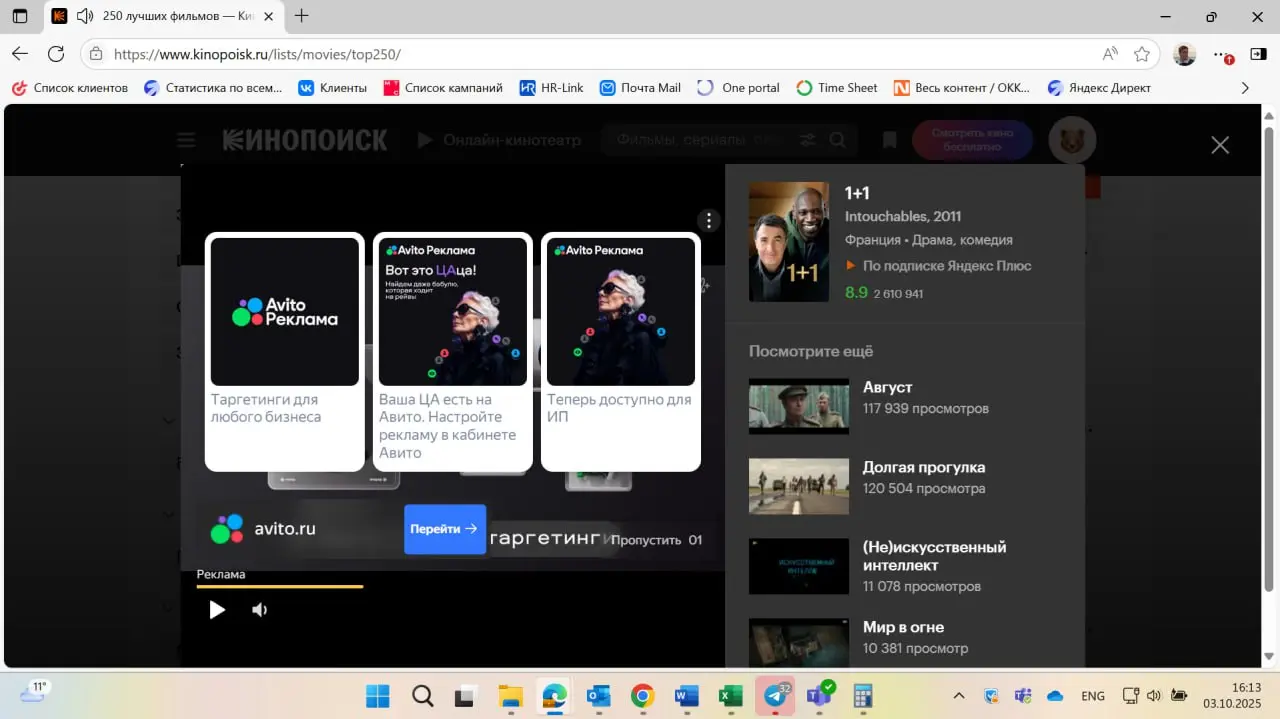Select the Таргетинги для любого бизнеса ad card

285,352
